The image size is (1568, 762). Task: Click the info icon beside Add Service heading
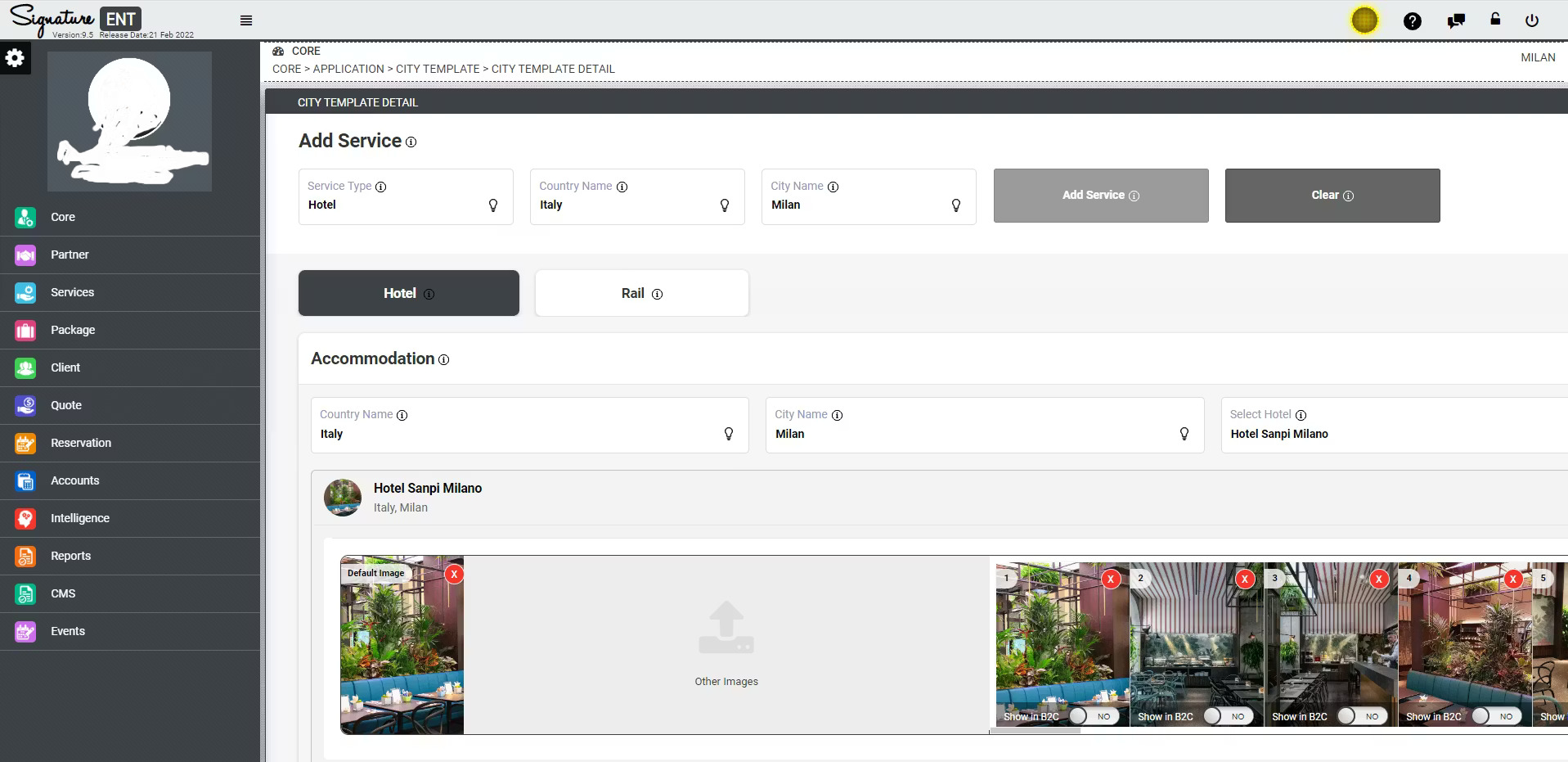(x=411, y=142)
